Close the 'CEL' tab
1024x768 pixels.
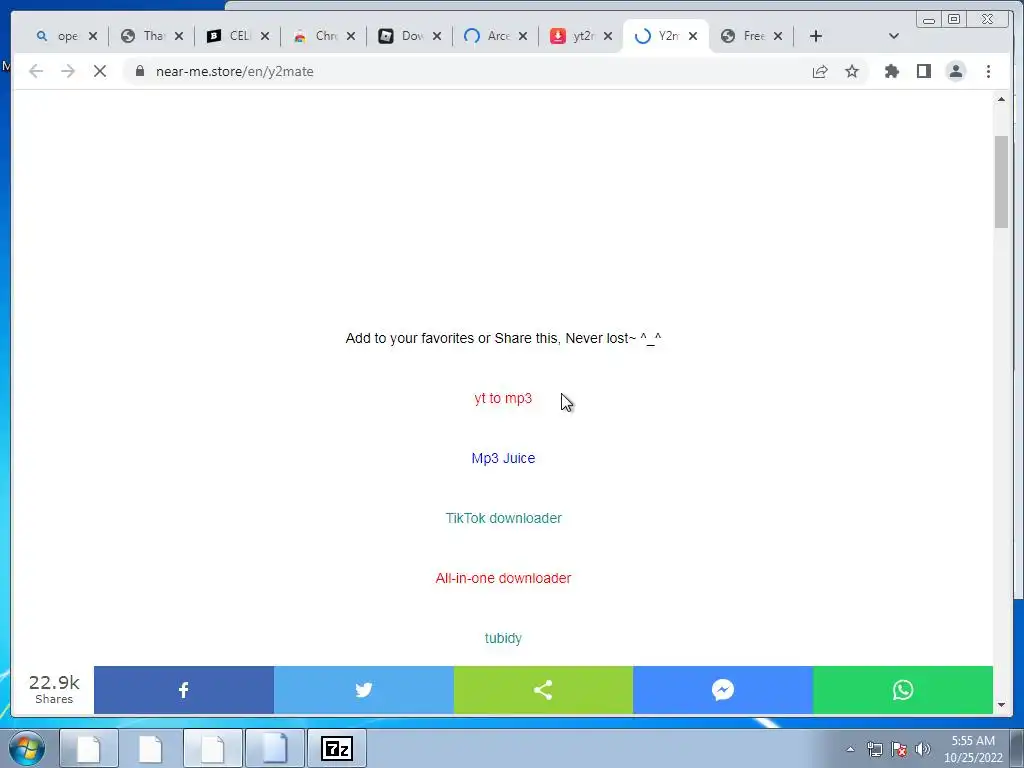[264, 36]
